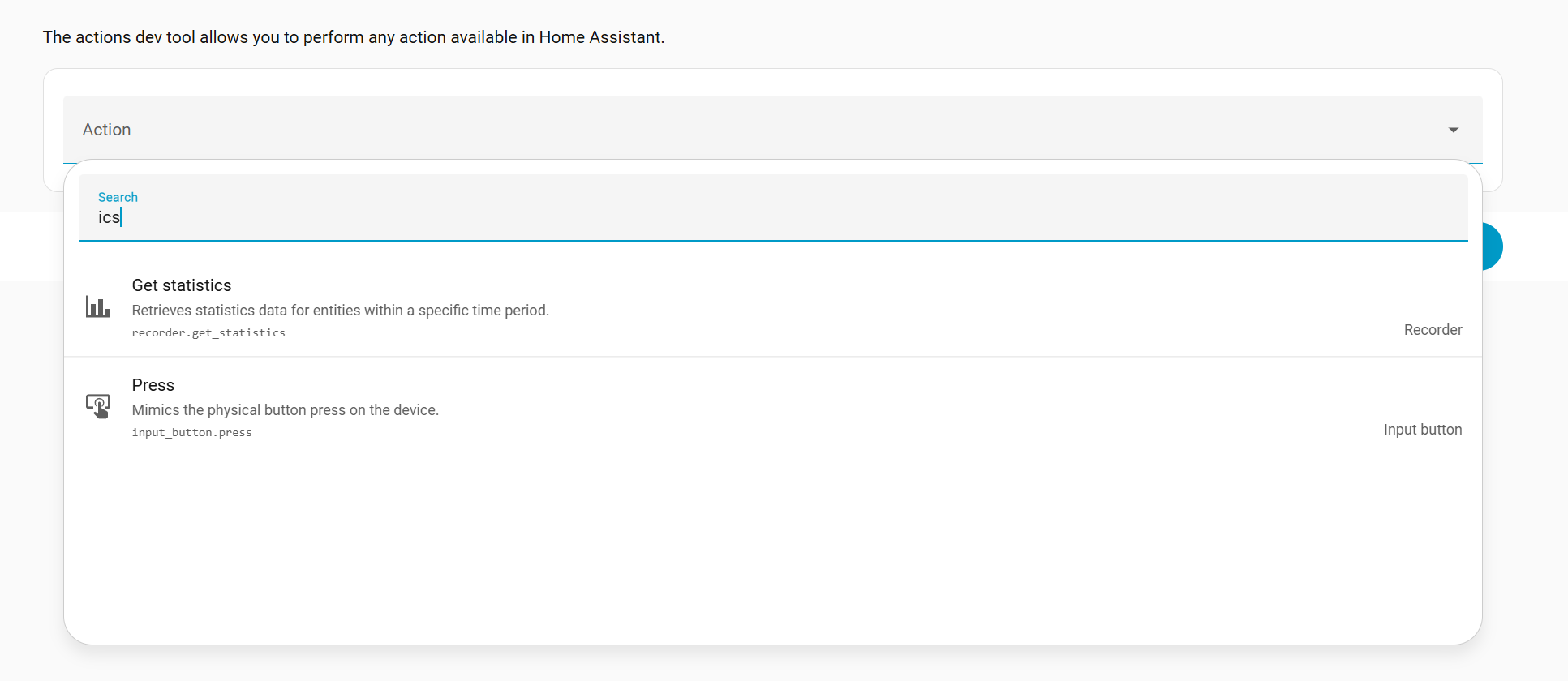Expand the Action dropdown arrow
Image resolution: width=1568 pixels, height=681 pixels.
pyautogui.click(x=1453, y=130)
